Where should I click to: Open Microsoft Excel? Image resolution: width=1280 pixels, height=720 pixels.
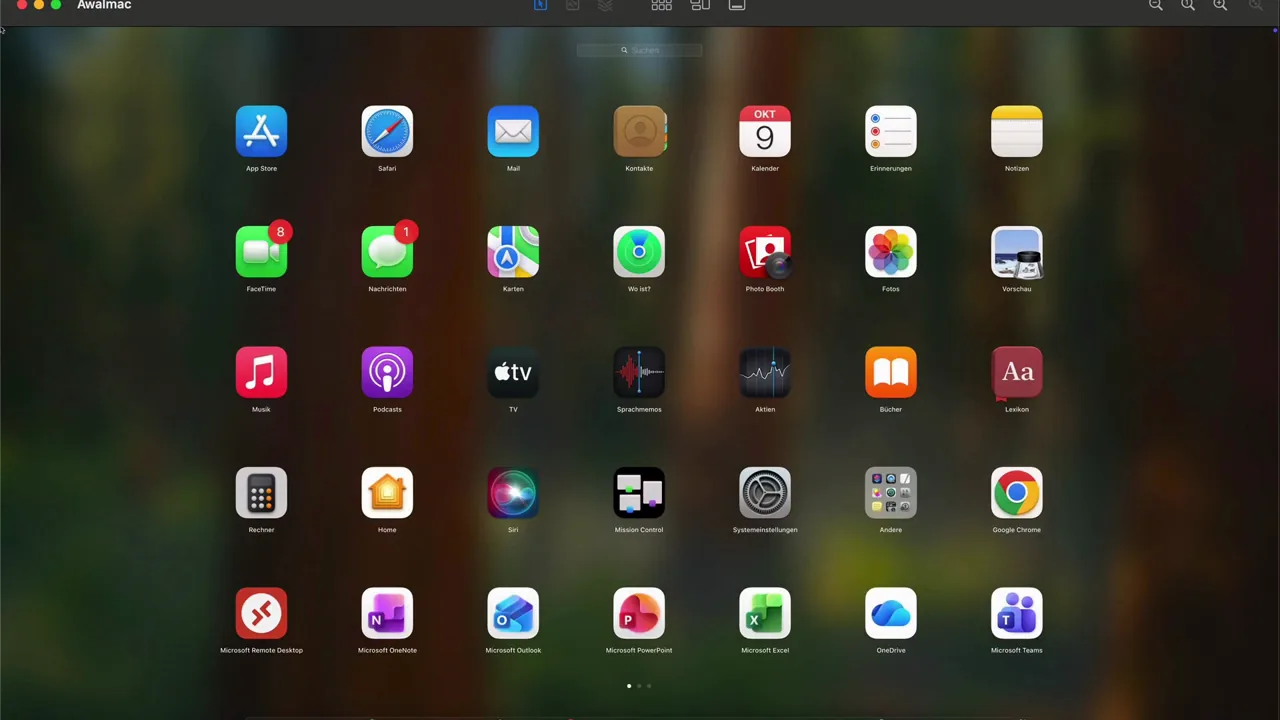(x=765, y=613)
